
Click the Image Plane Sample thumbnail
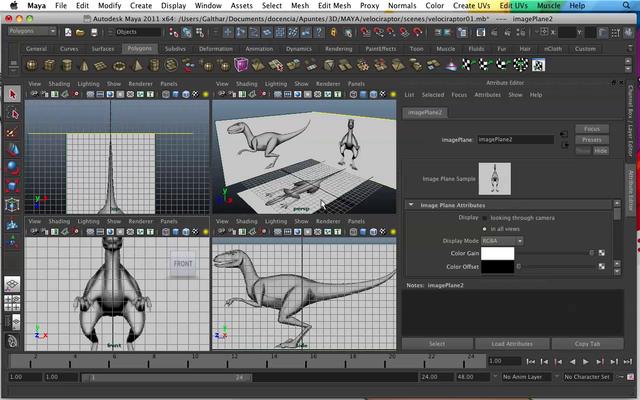(494, 179)
